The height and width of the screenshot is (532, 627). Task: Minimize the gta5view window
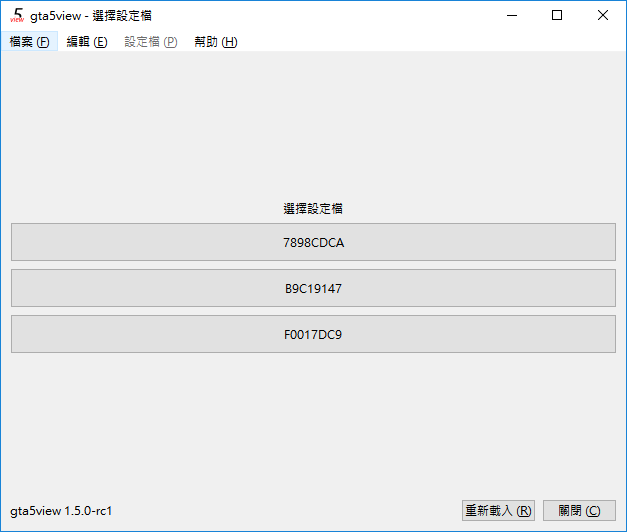point(512,15)
